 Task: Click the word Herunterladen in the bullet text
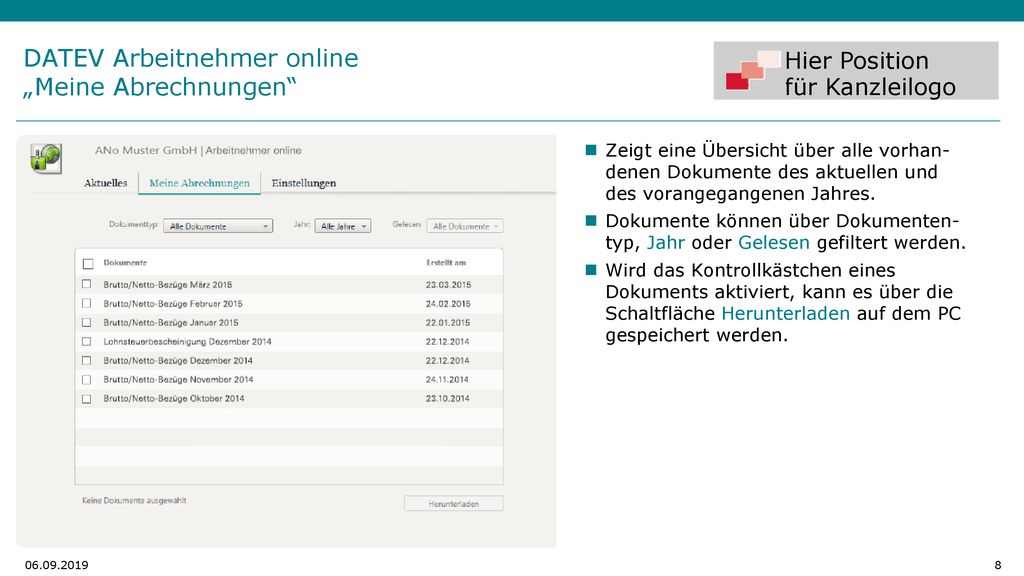tap(786, 313)
